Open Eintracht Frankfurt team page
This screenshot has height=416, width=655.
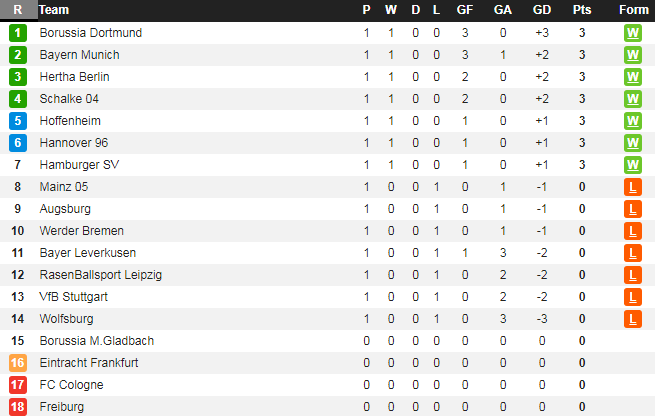tap(89, 363)
